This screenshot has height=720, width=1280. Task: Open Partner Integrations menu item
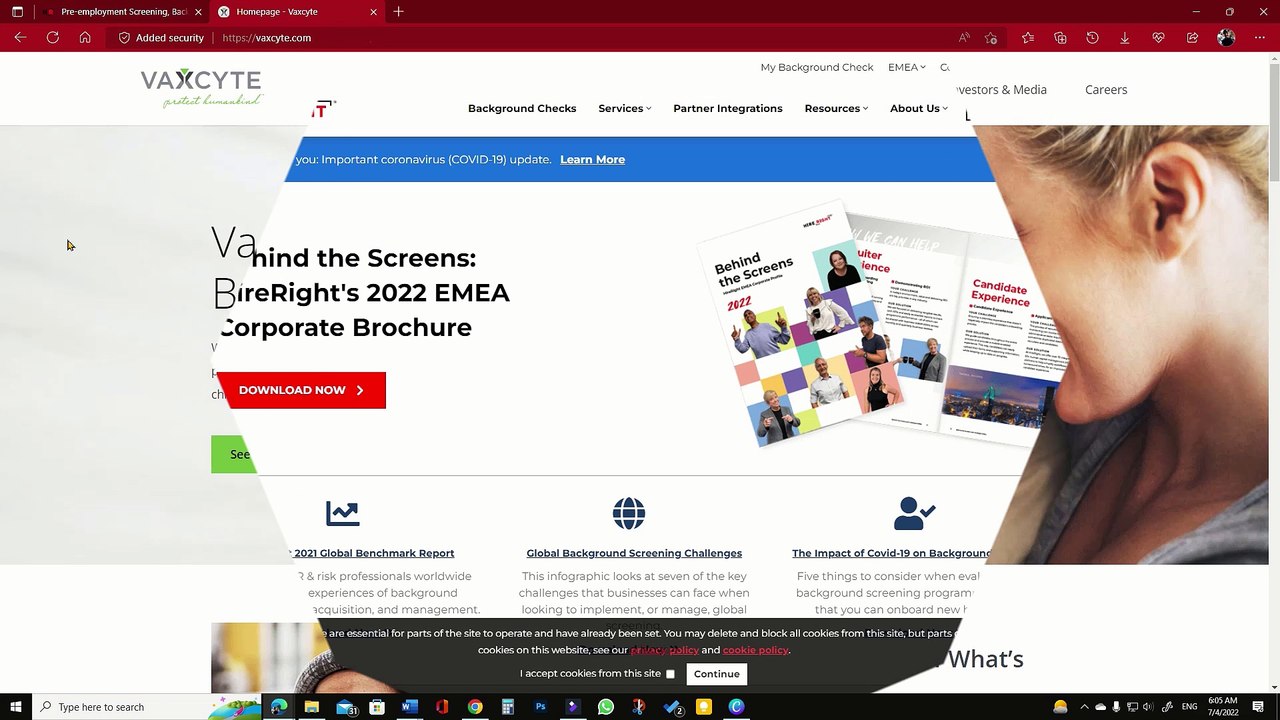728,108
